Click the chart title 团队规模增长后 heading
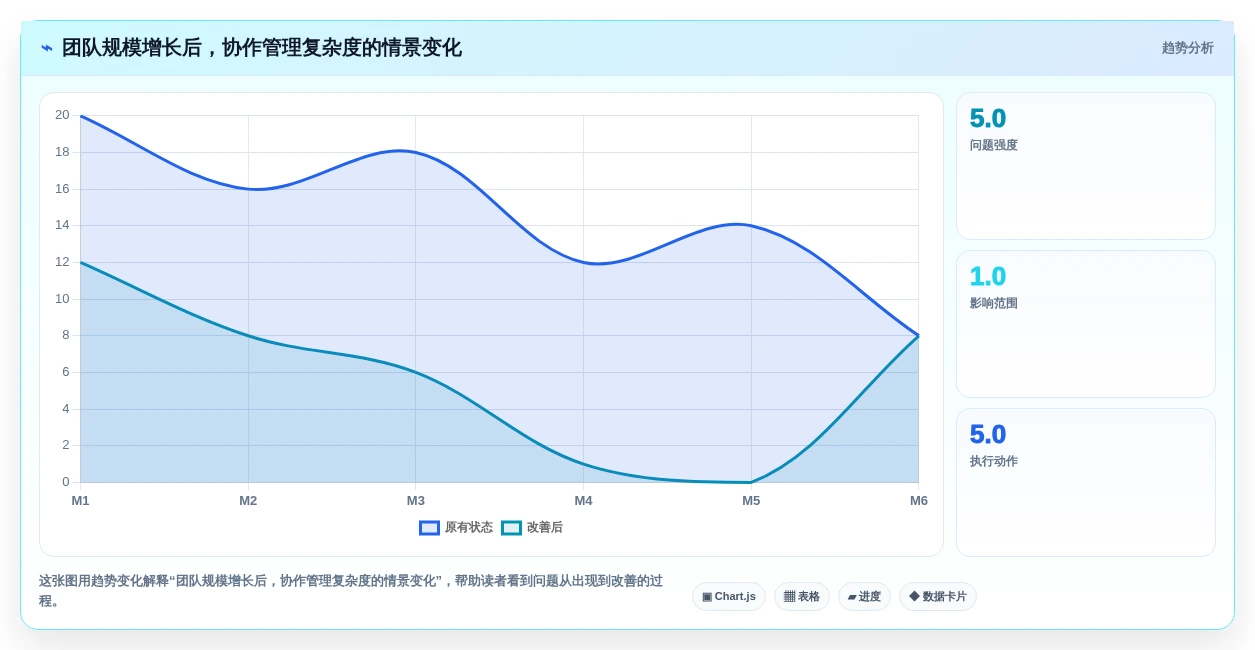The height and width of the screenshot is (650, 1255). click(262, 48)
